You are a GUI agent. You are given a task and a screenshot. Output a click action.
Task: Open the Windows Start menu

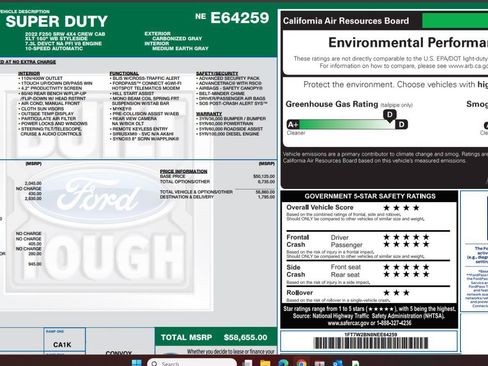[136, 363]
